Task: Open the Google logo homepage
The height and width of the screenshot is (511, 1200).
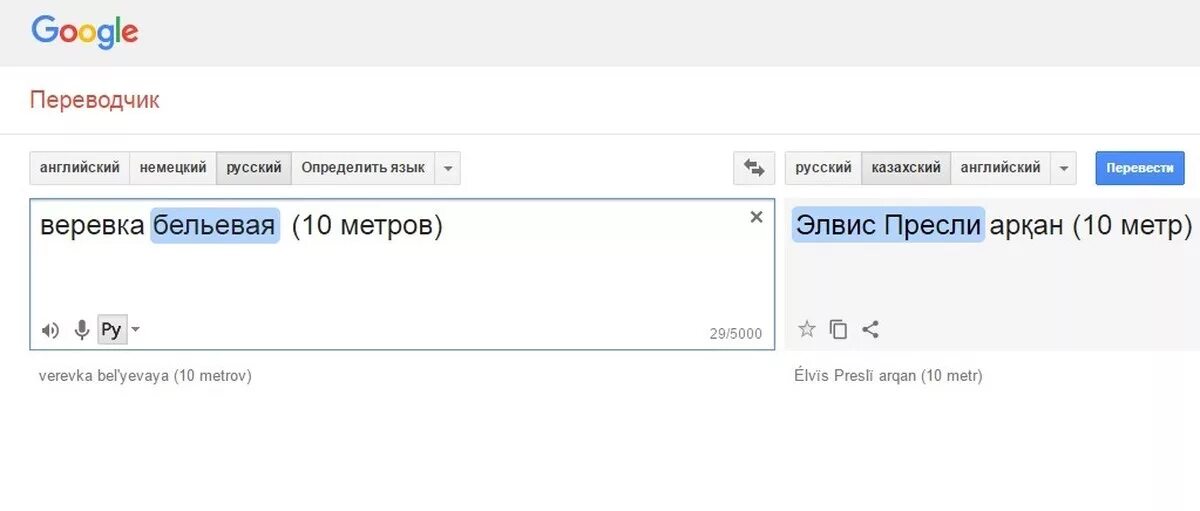Action: coord(85,32)
